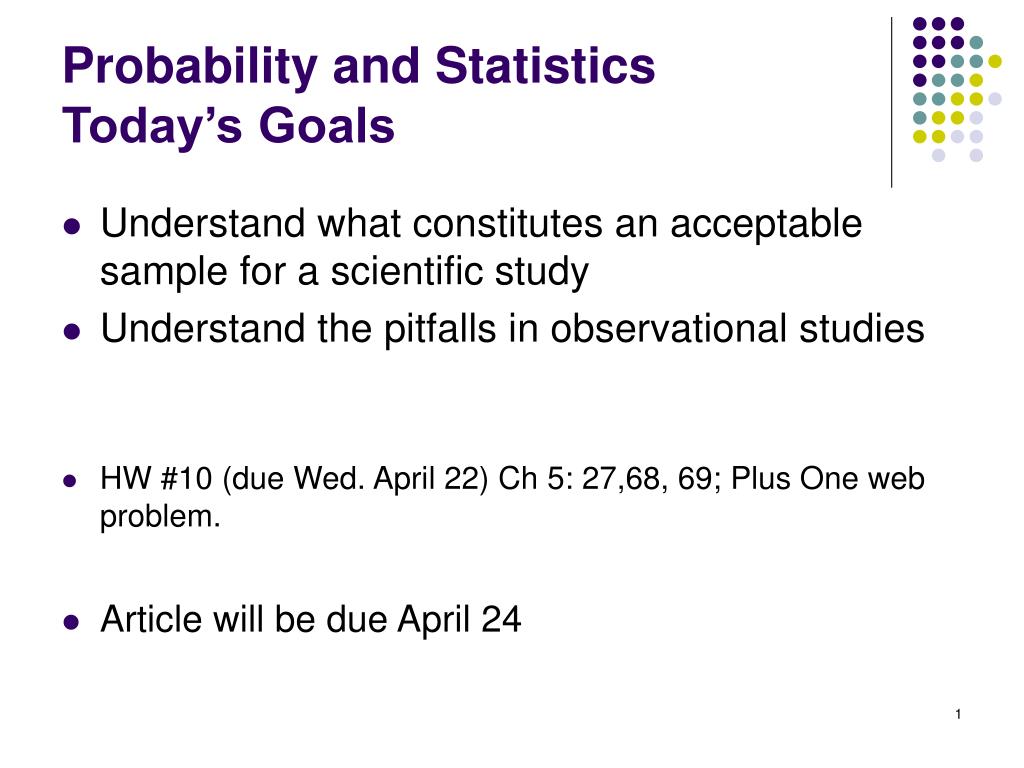Click the bullet before 'HW #10'
The width and height of the screenshot is (1024, 768).
[x=70, y=481]
